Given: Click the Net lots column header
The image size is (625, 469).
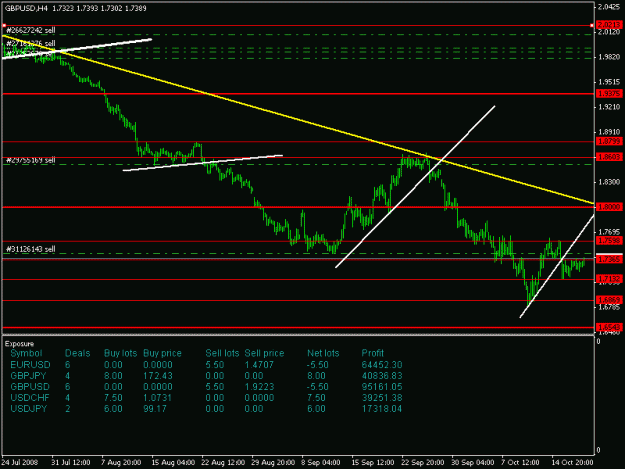Looking at the screenshot, I should [323, 353].
